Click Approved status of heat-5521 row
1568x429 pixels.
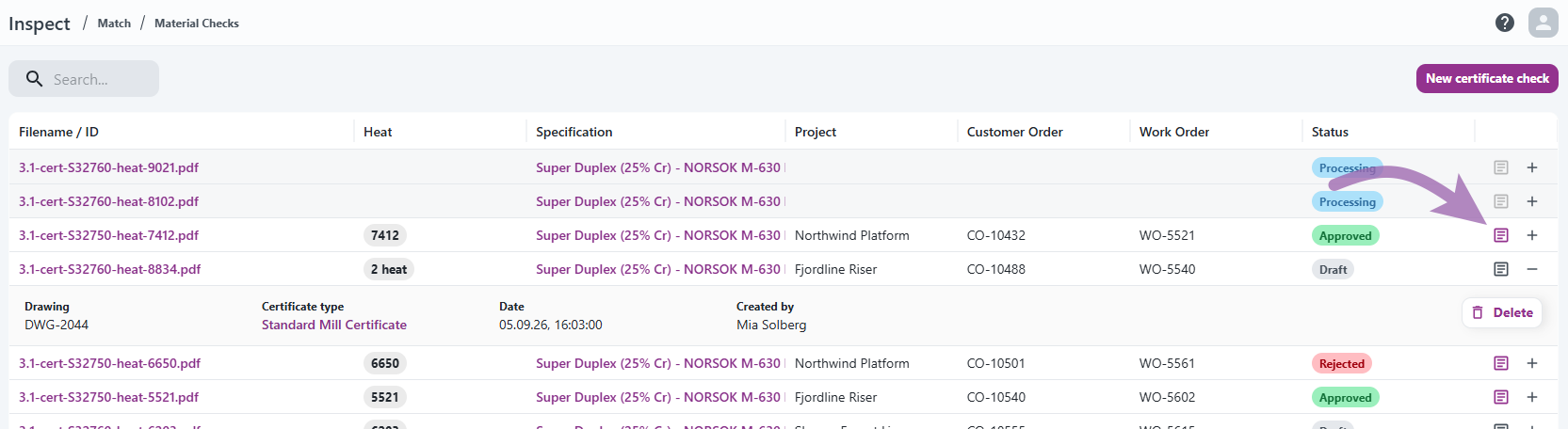1346,398
